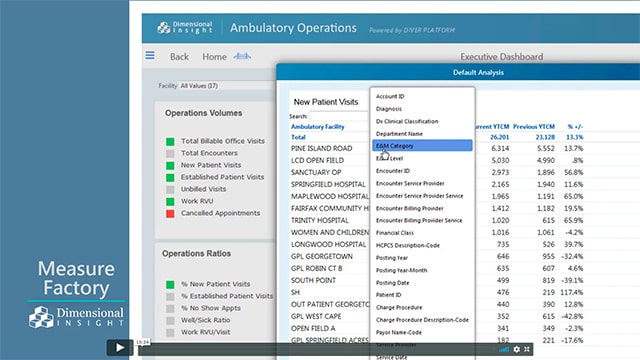Select Patient ID entry
Viewport: 640px width, 360px height.
(389, 295)
